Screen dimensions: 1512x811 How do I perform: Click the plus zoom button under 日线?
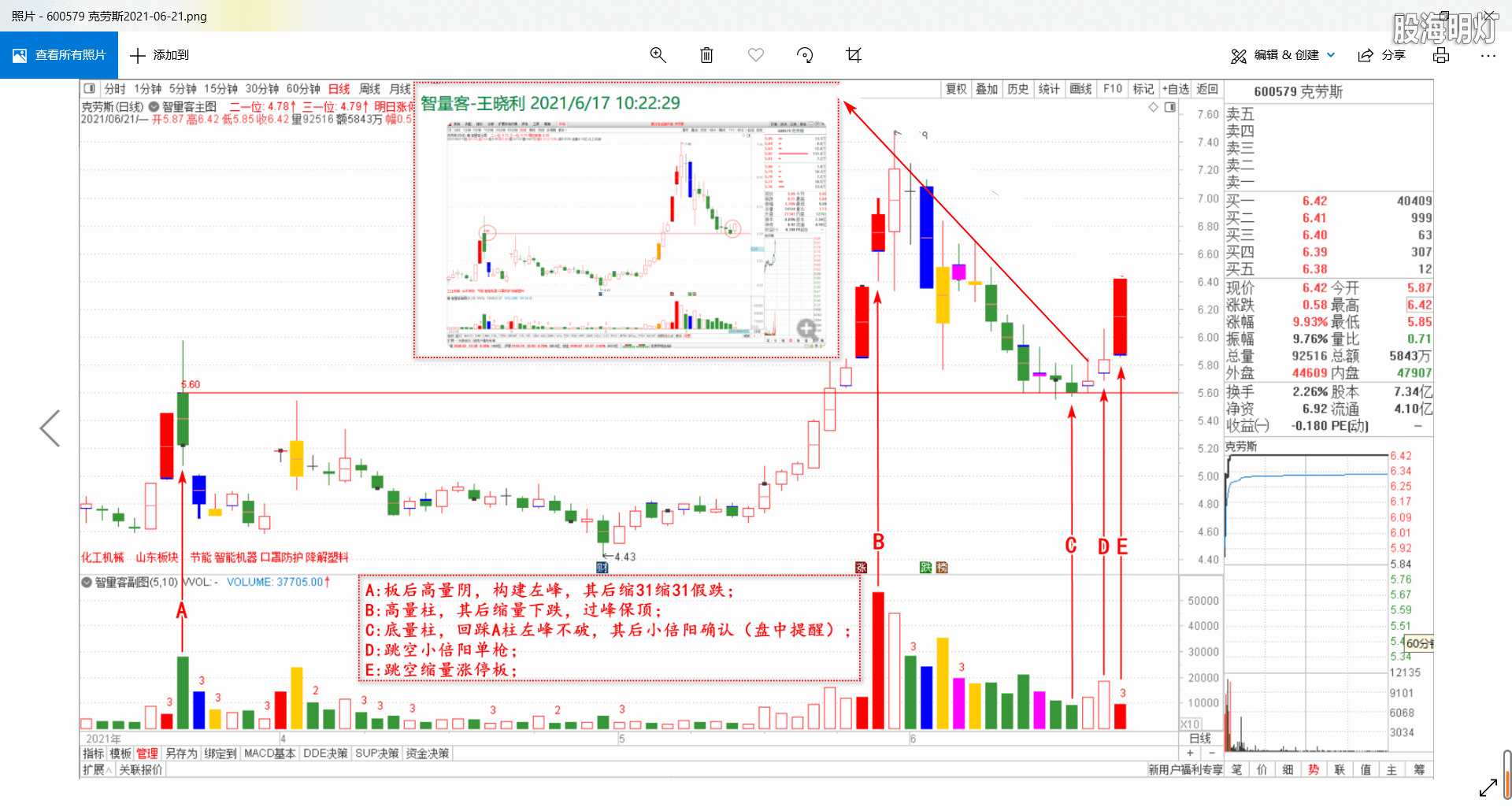tap(1190, 754)
